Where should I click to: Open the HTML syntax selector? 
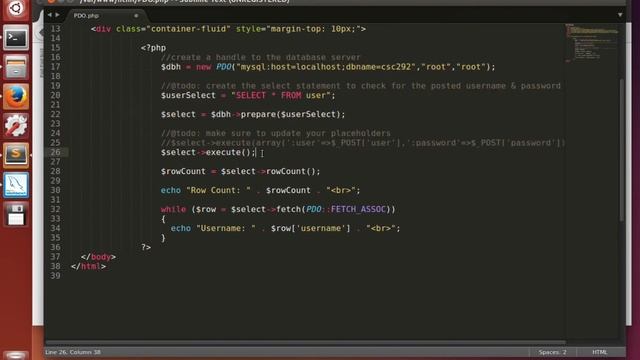[600, 352]
